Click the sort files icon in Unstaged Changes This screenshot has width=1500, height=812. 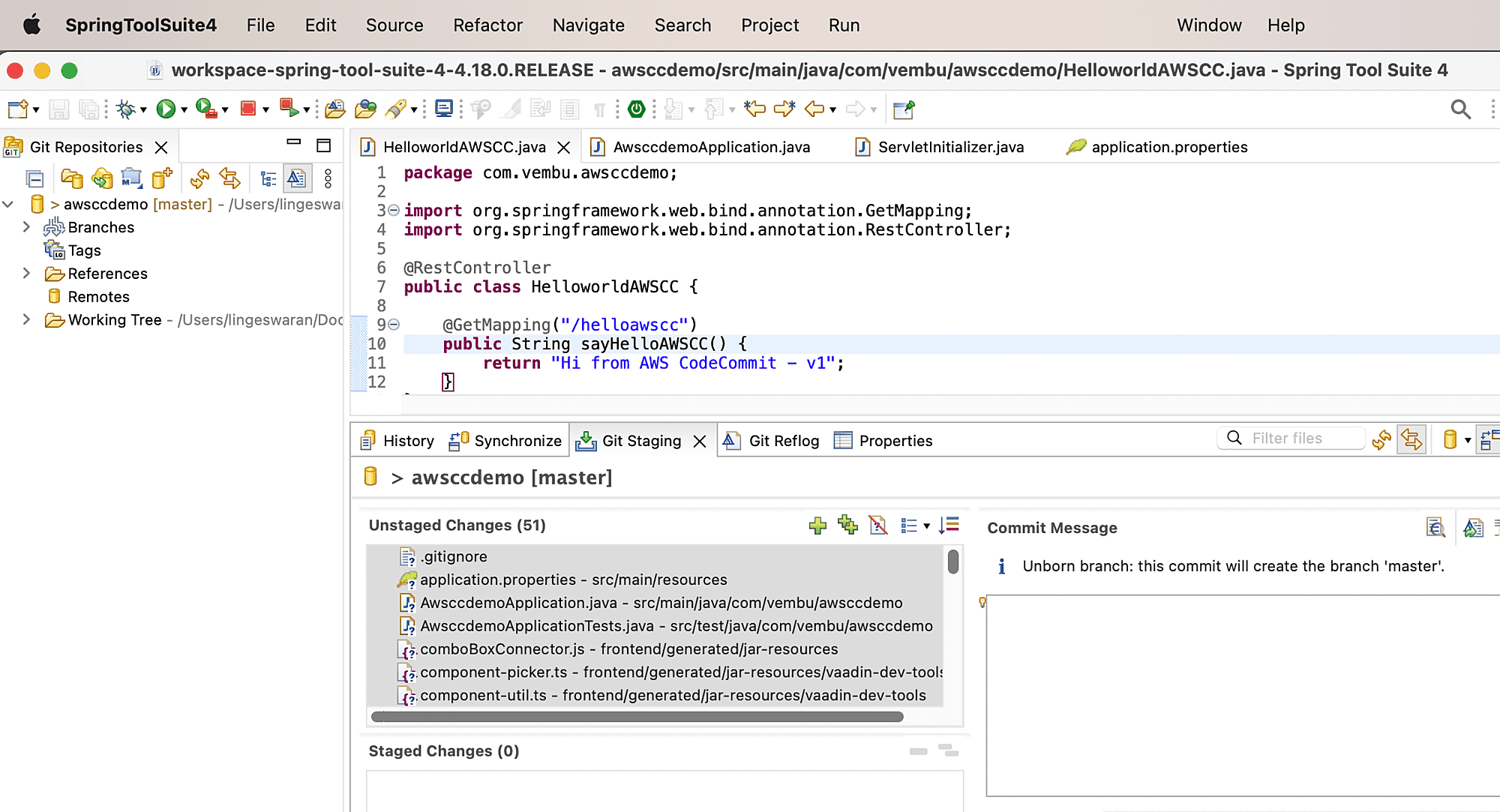[949, 525]
